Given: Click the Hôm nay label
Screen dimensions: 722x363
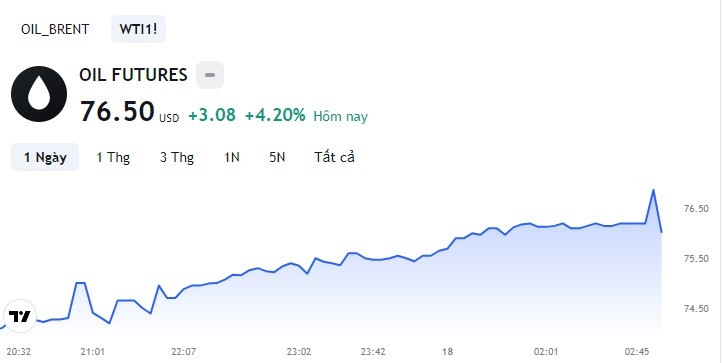Looking at the screenshot, I should 341,116.
